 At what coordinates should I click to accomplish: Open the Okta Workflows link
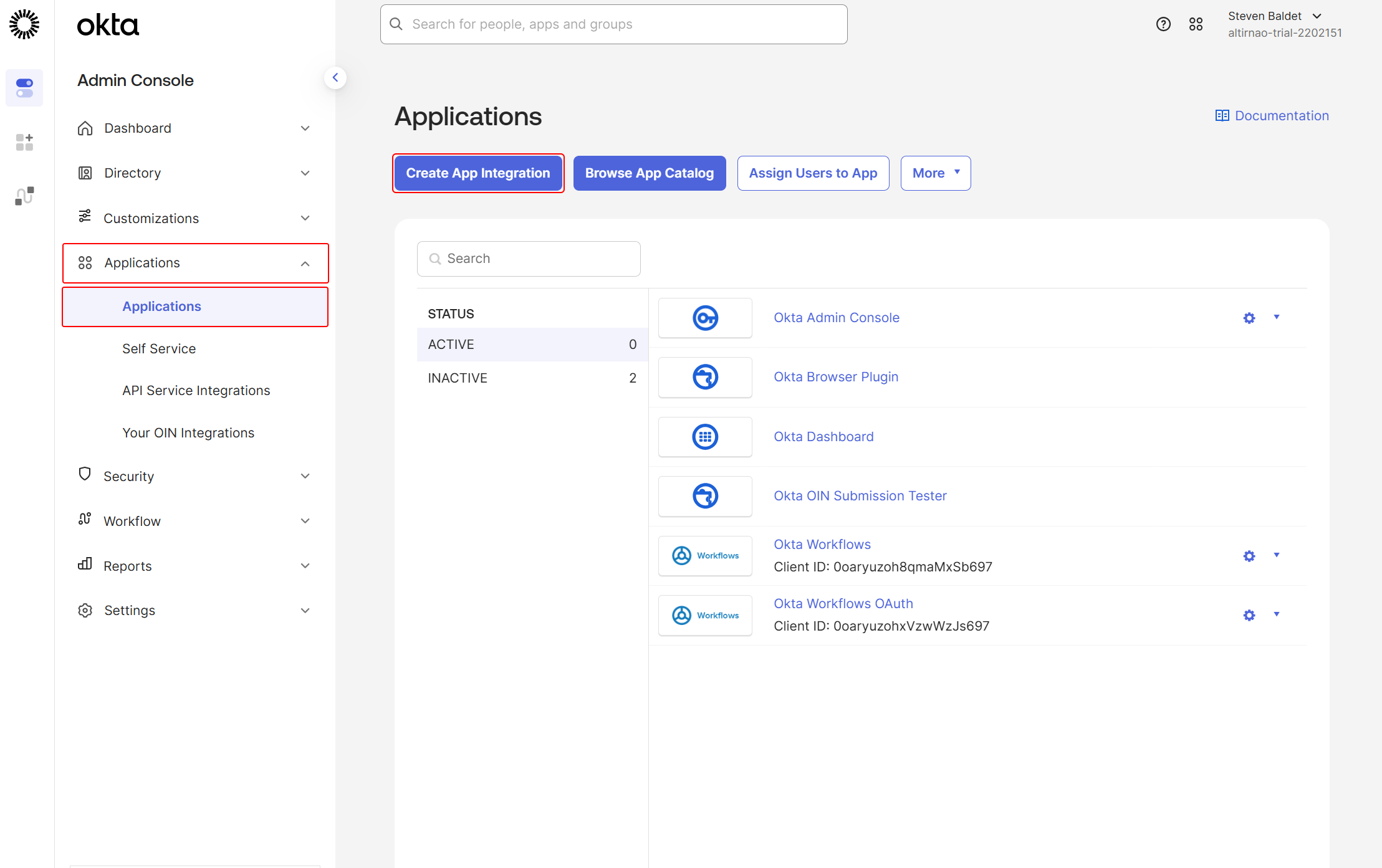pyautogui.click(x=822, y=545)
